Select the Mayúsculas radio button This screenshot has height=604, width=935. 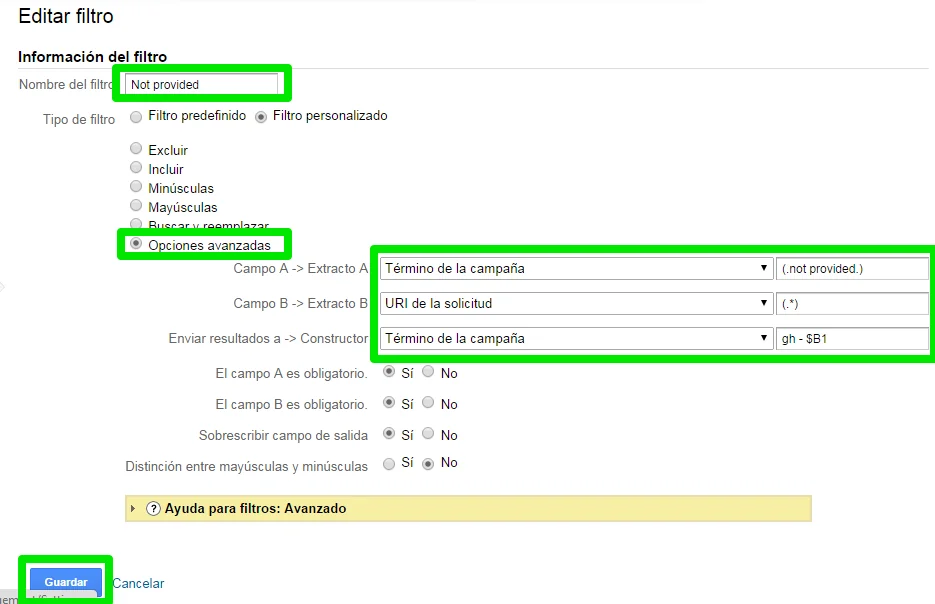click(136, 206)
